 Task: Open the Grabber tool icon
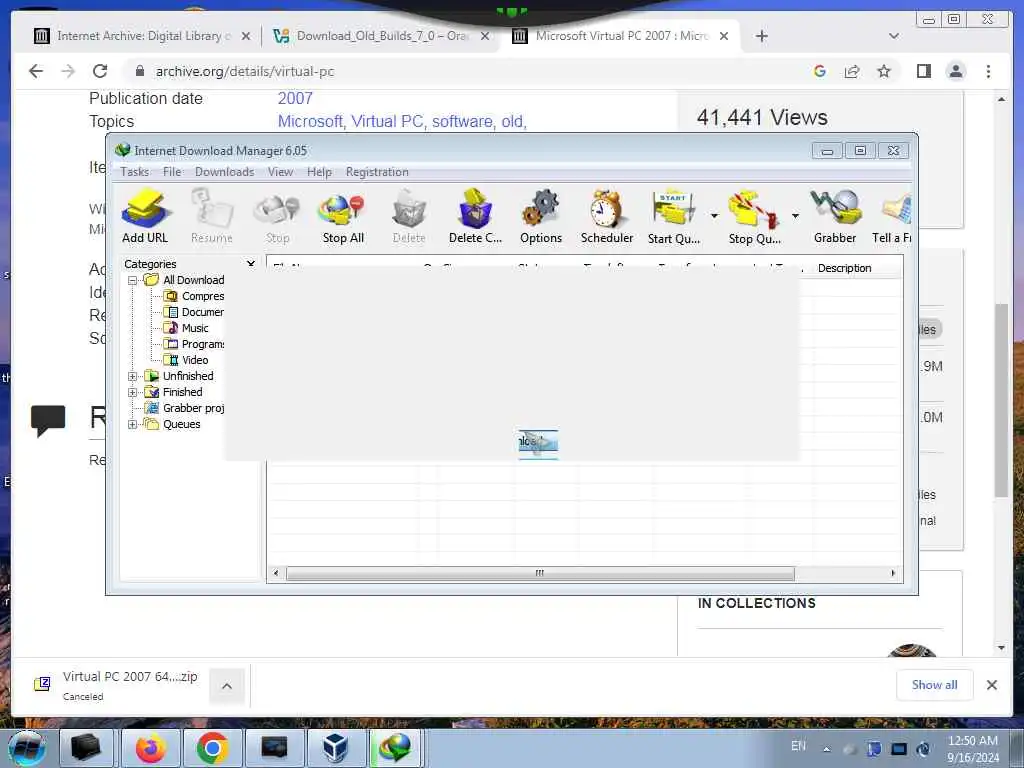[x=835, y=216]
